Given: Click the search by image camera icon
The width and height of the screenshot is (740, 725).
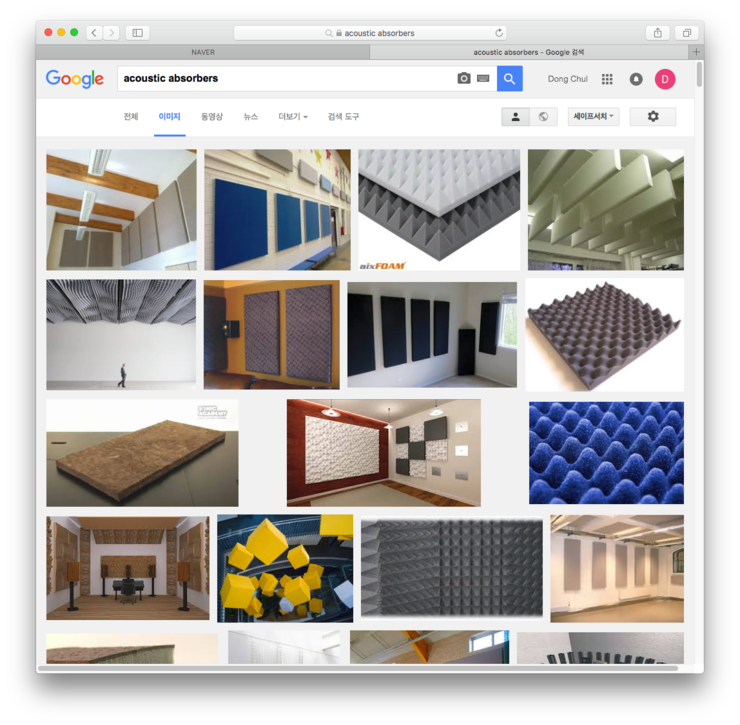Looking at the screenshot, I should tap(463, 79).
